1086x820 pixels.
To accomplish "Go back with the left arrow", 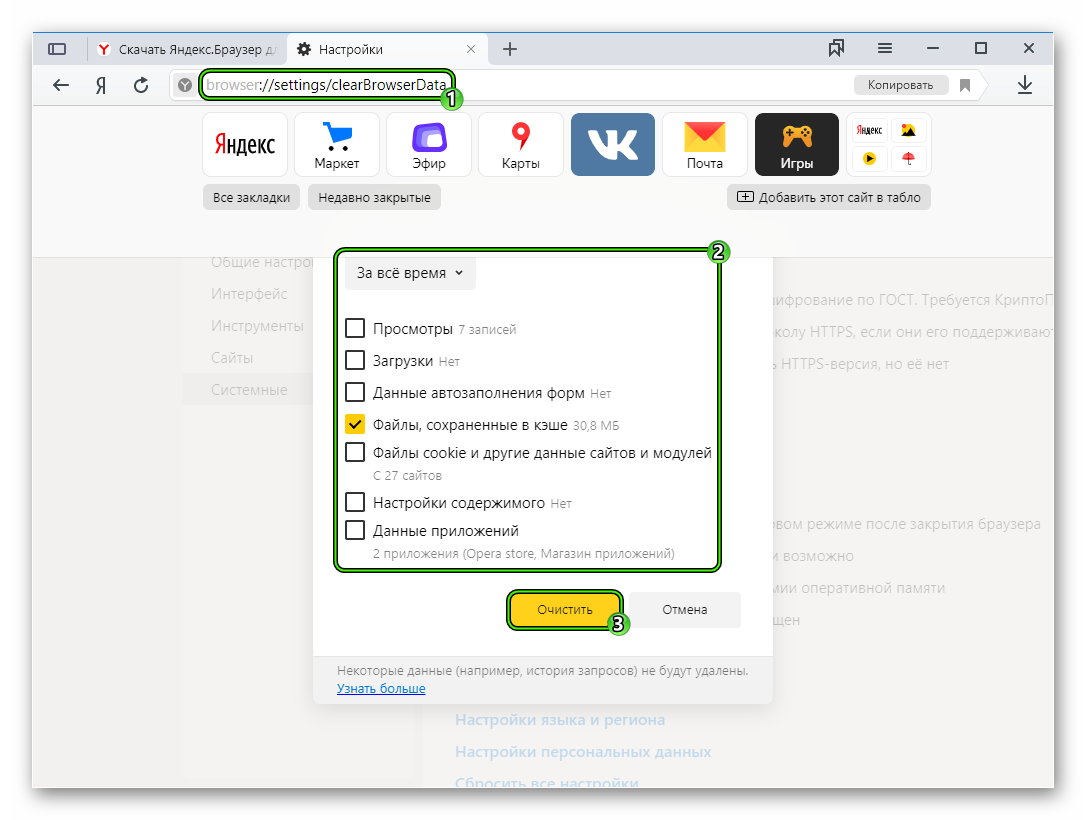I will point(61,85).
